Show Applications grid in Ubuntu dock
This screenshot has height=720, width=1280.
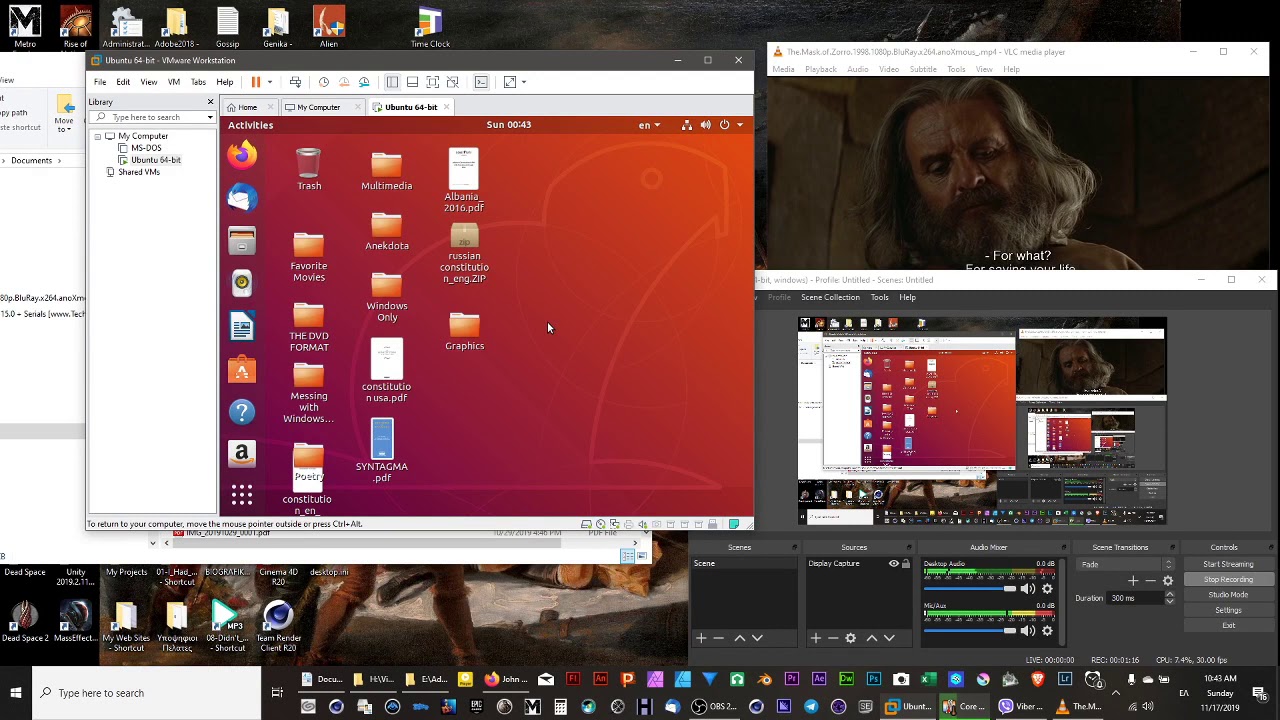pos(241,495)
